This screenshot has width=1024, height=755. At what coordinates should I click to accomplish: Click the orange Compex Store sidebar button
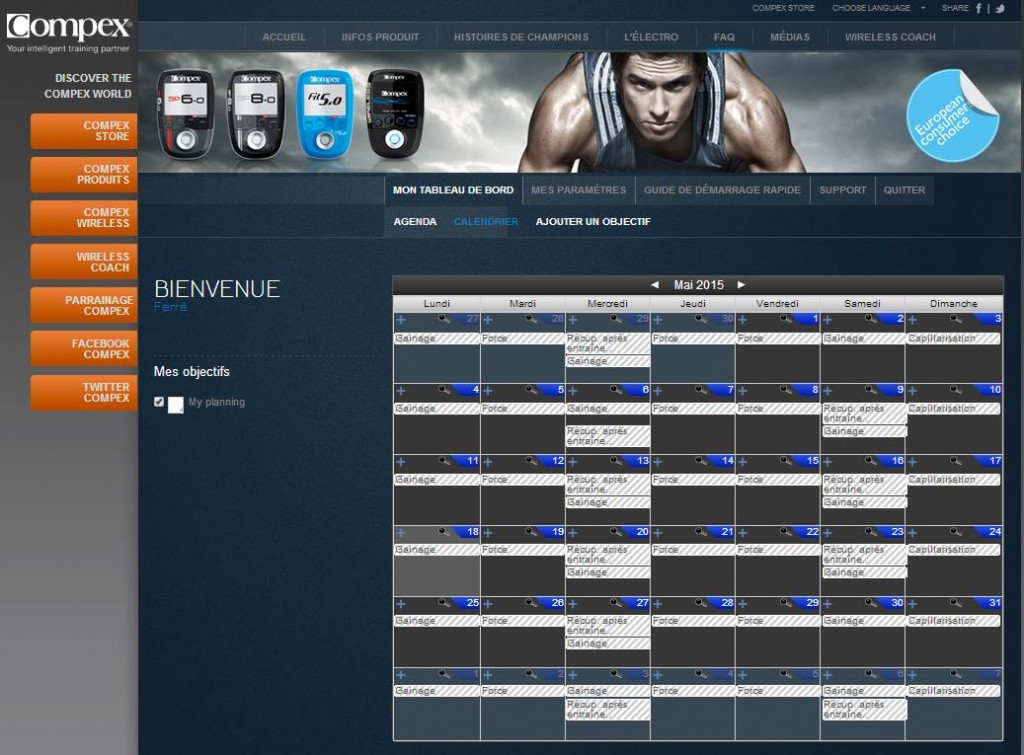(x=84, y=131)
